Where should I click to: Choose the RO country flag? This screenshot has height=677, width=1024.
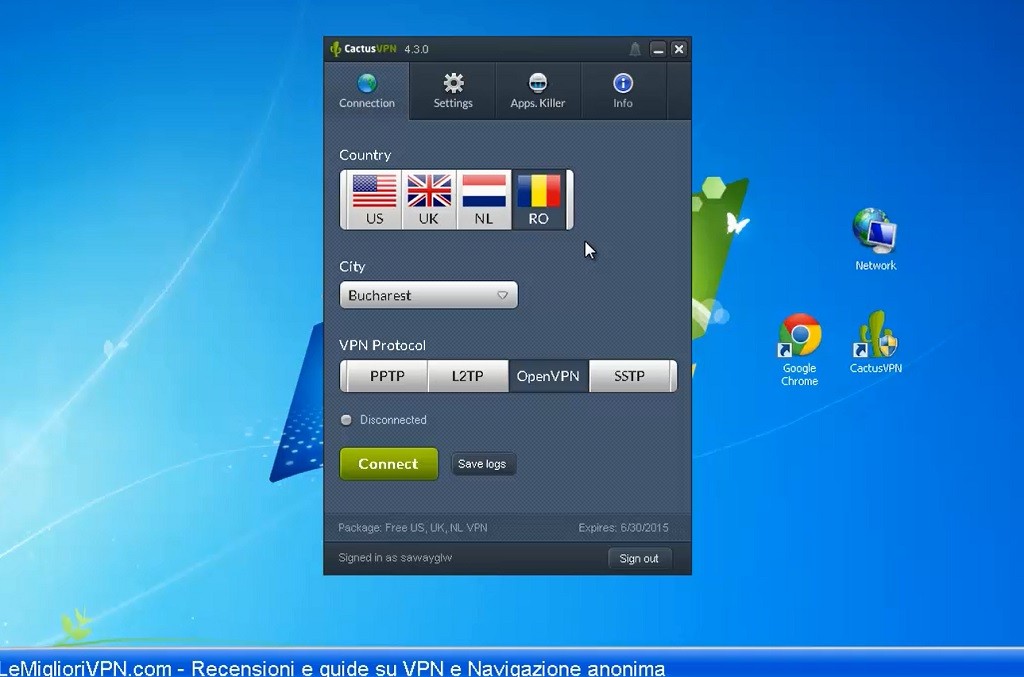[x=538, y=200]
